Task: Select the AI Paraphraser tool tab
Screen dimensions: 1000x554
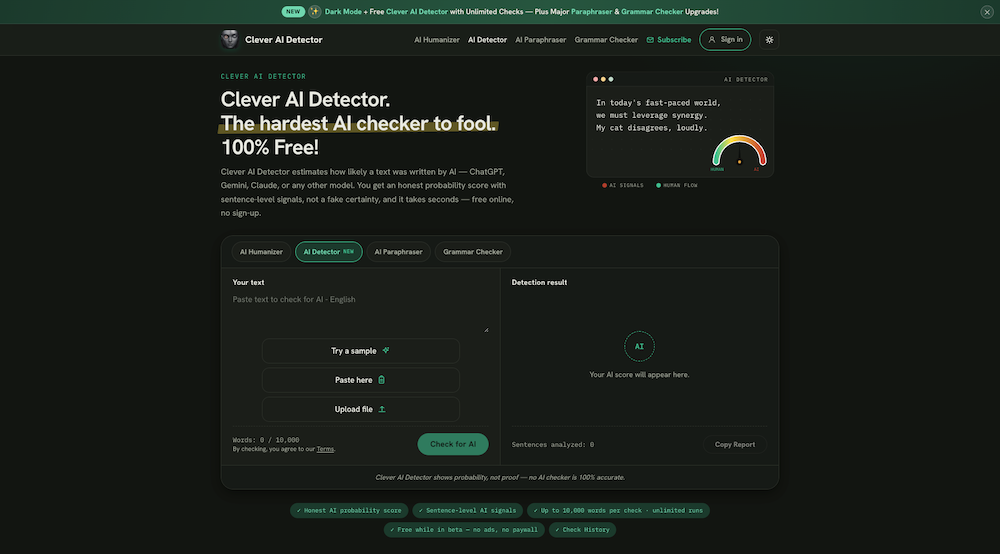Action: [x=398, y=252]
